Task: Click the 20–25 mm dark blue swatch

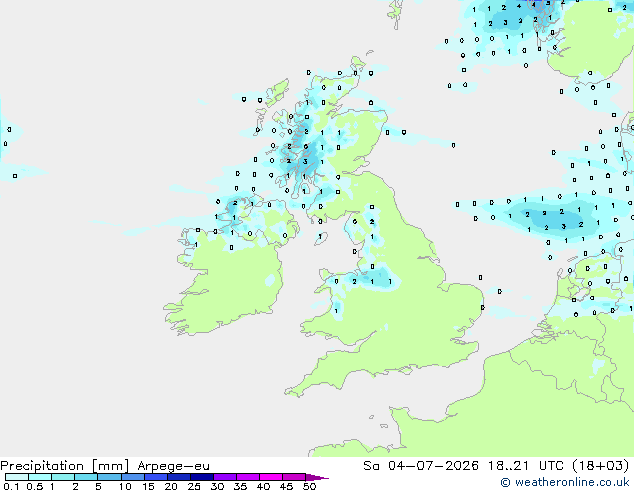Action: point(178,477)
